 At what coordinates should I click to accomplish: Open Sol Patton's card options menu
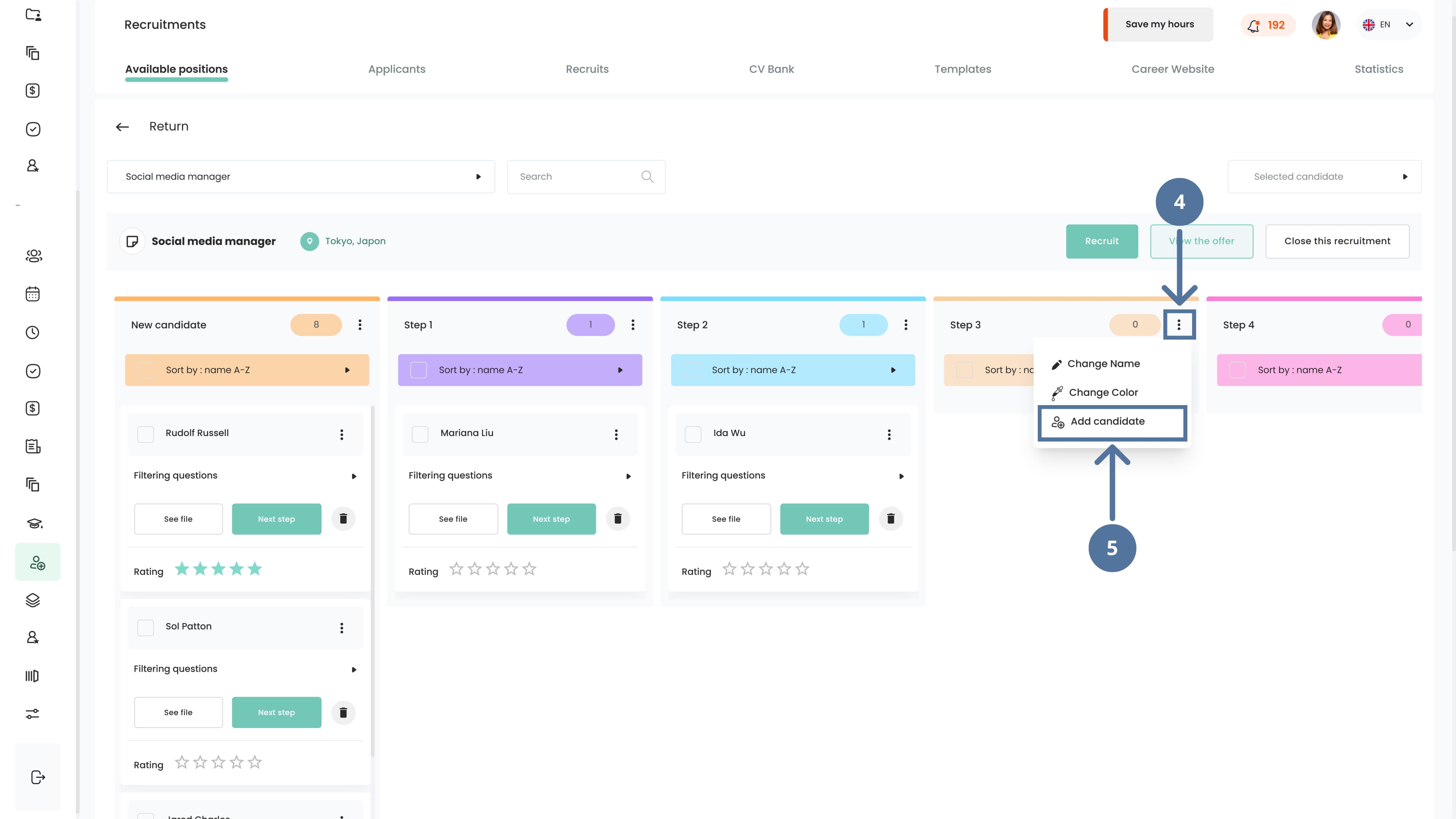coord(341,628)
